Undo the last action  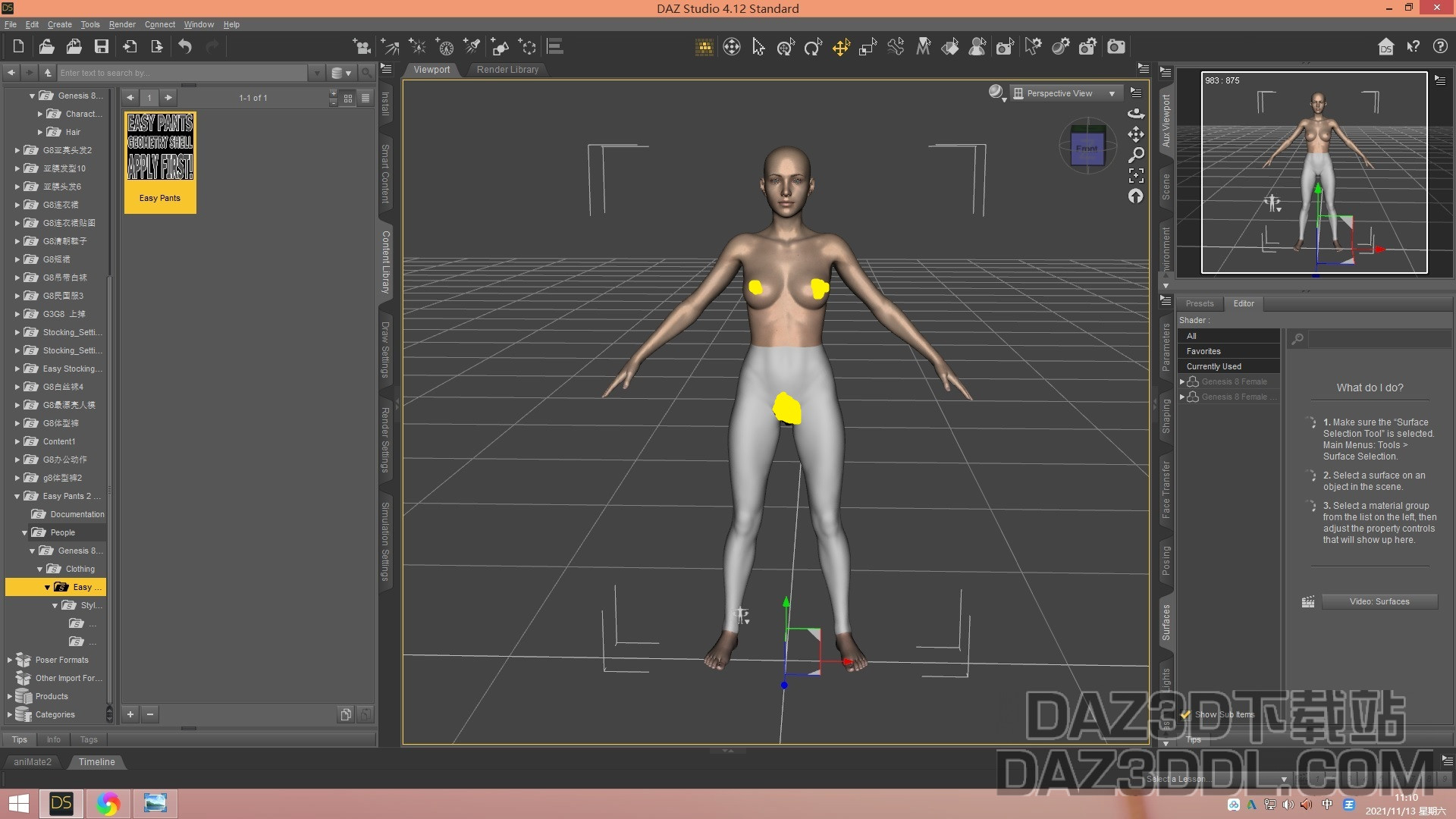click(185, 47)
